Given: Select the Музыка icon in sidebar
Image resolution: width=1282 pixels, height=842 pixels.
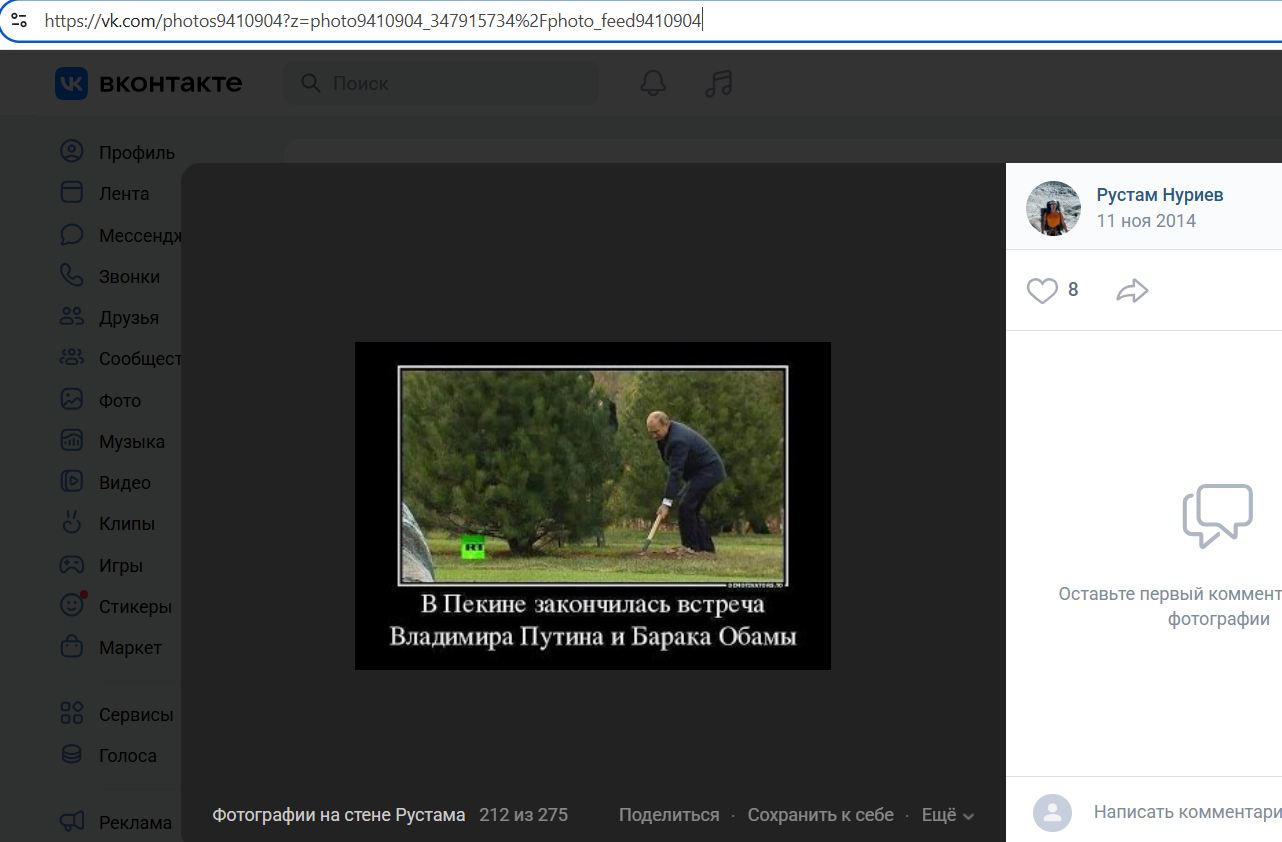Looking at the screenshot, I should (x=71, y=440).
